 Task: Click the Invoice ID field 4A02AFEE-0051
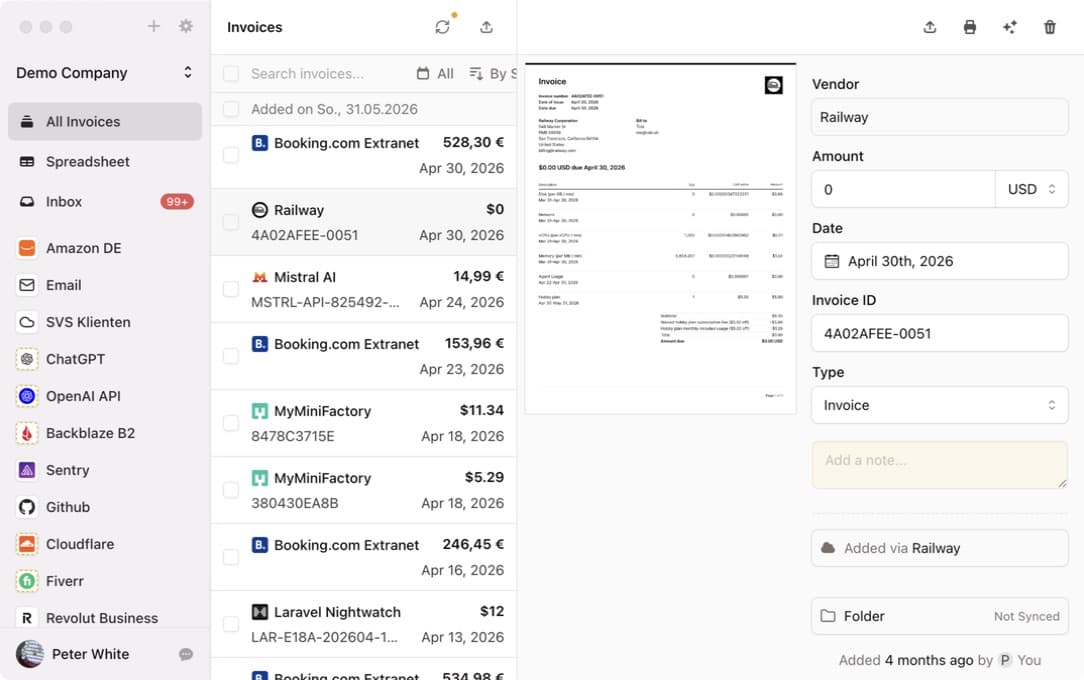[940, 333]
